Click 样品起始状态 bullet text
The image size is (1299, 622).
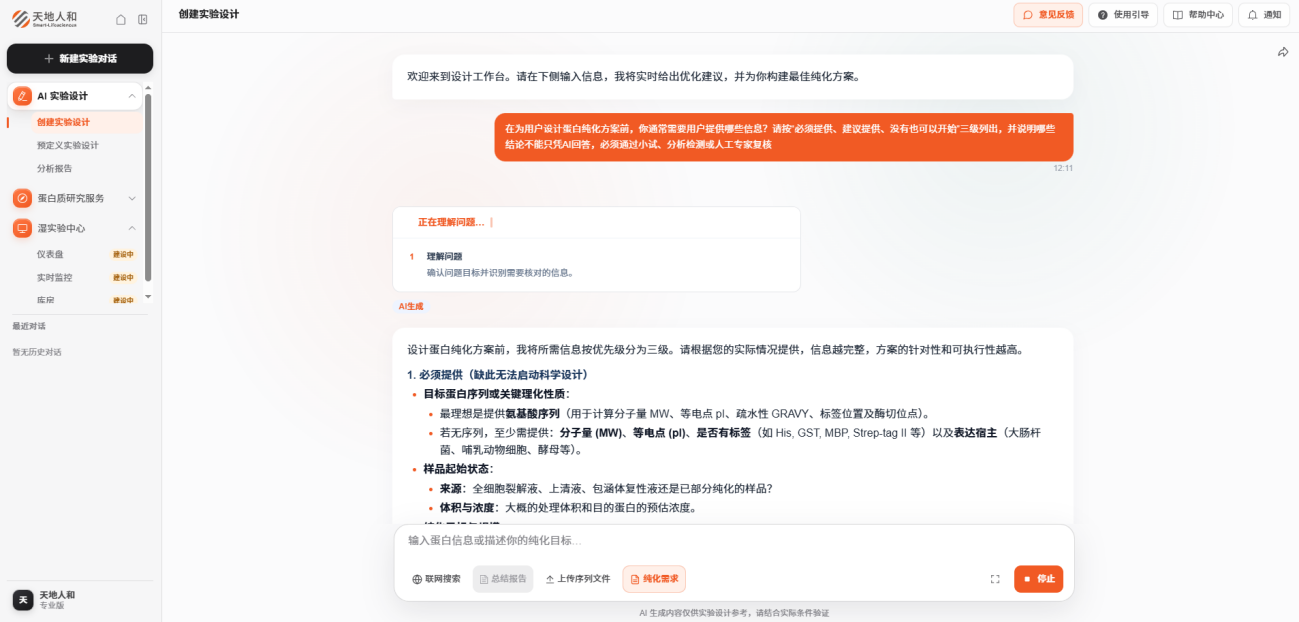tap(458, 469)
